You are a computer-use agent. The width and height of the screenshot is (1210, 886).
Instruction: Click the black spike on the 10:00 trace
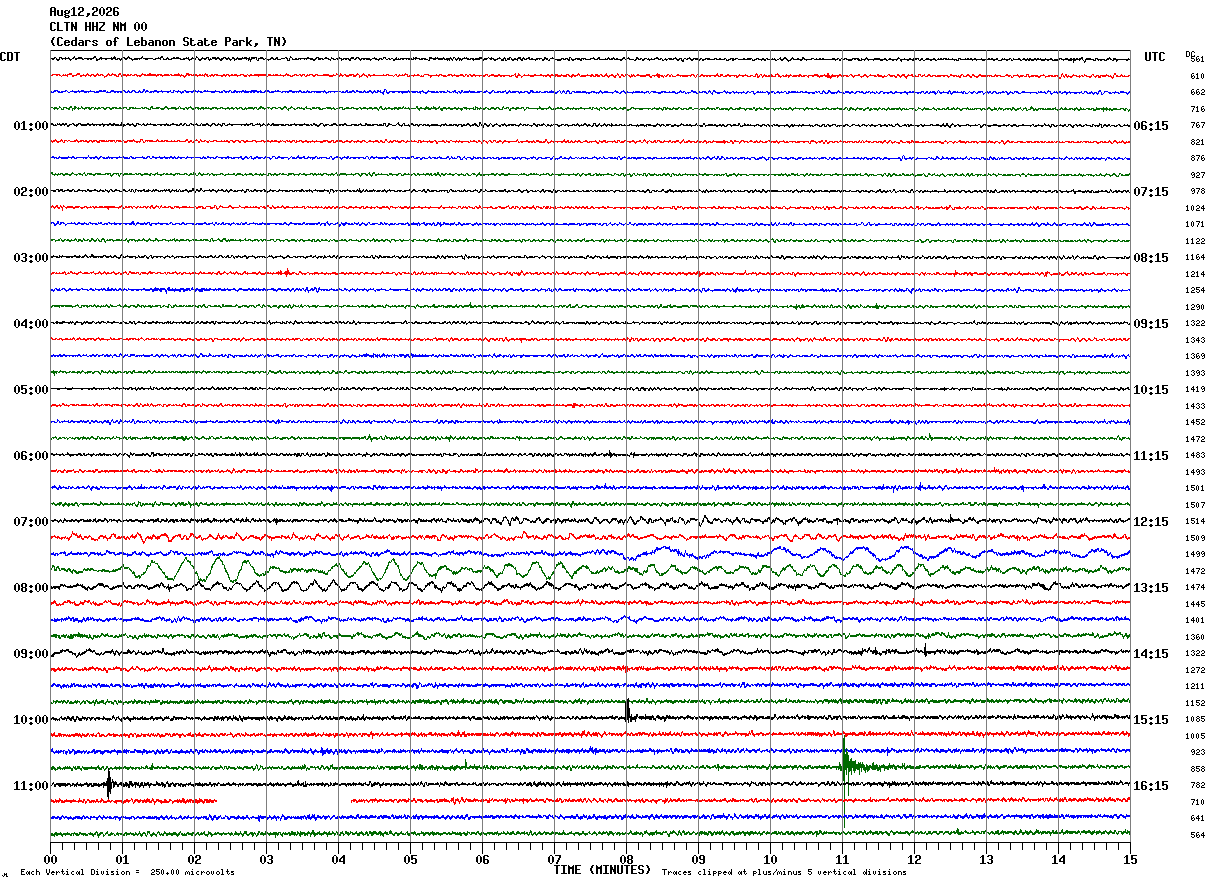(627, 710)
